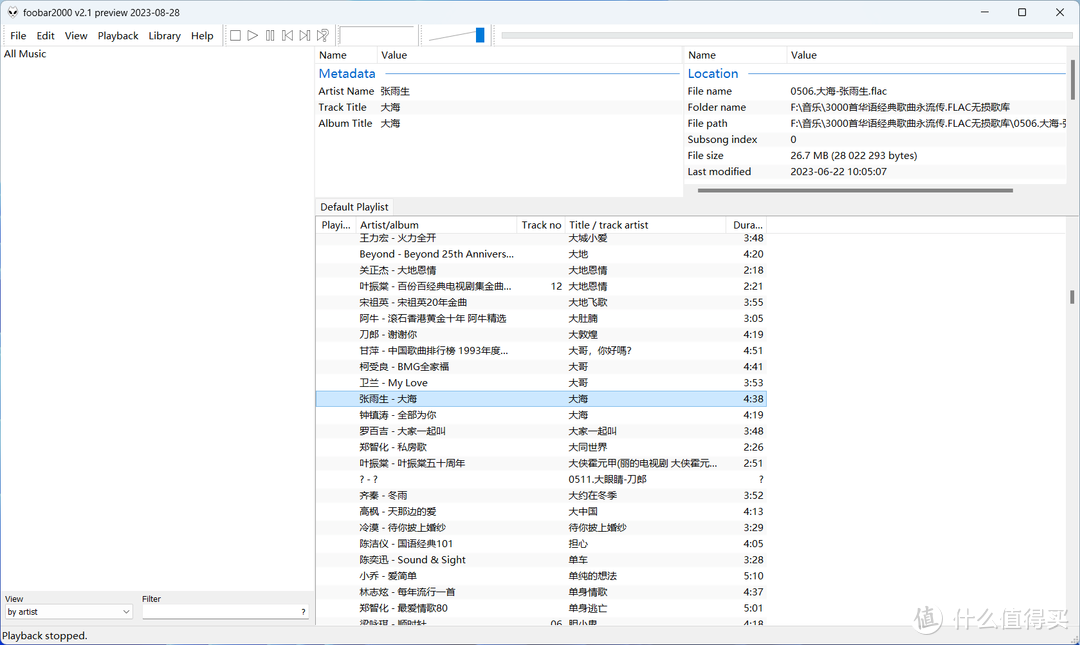
Task: Click the Track Title metadata row
Action: pyautogui.click(x=499, y=107)
